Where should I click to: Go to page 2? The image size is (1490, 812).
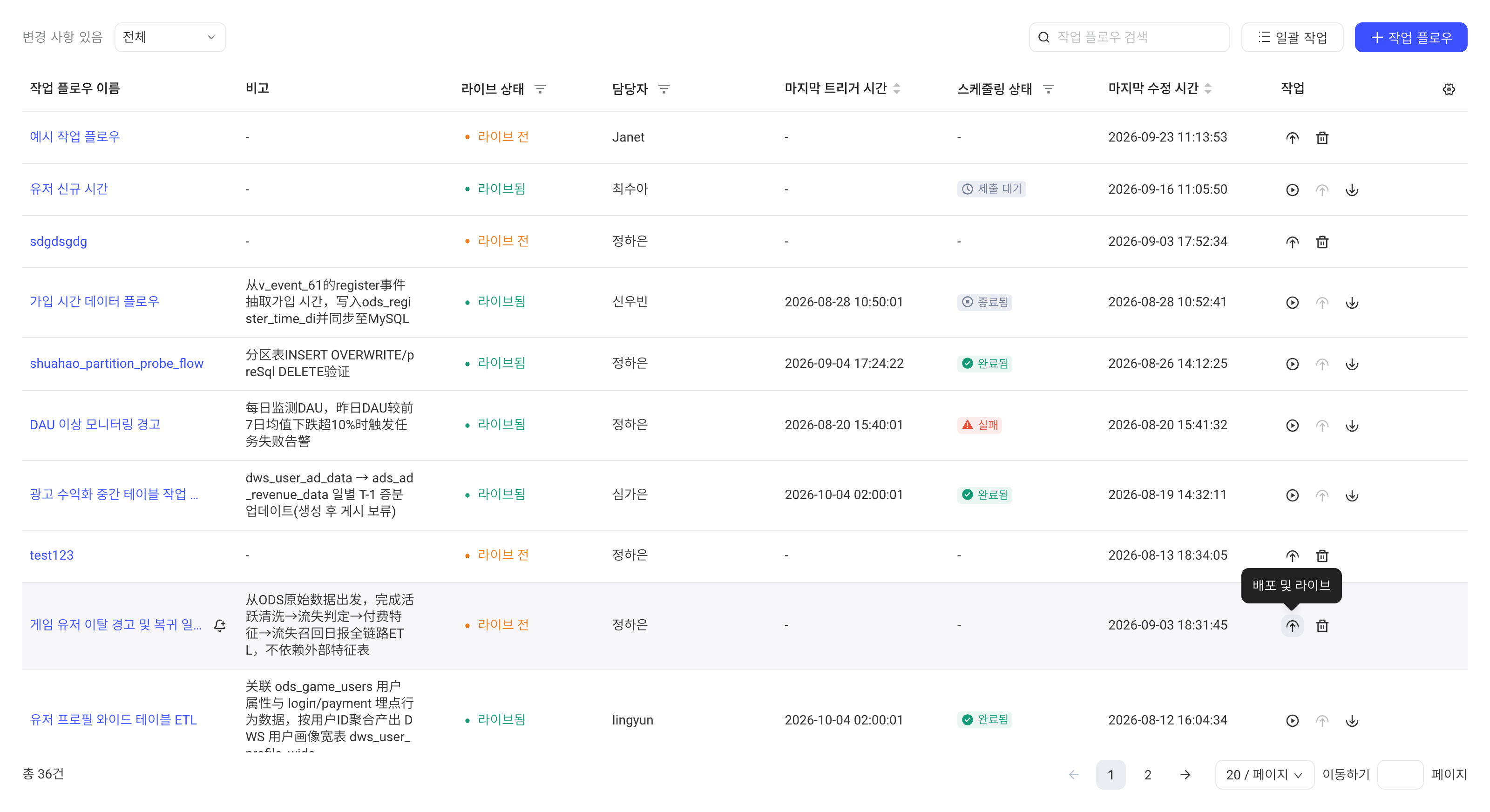tap(1148, 774)
